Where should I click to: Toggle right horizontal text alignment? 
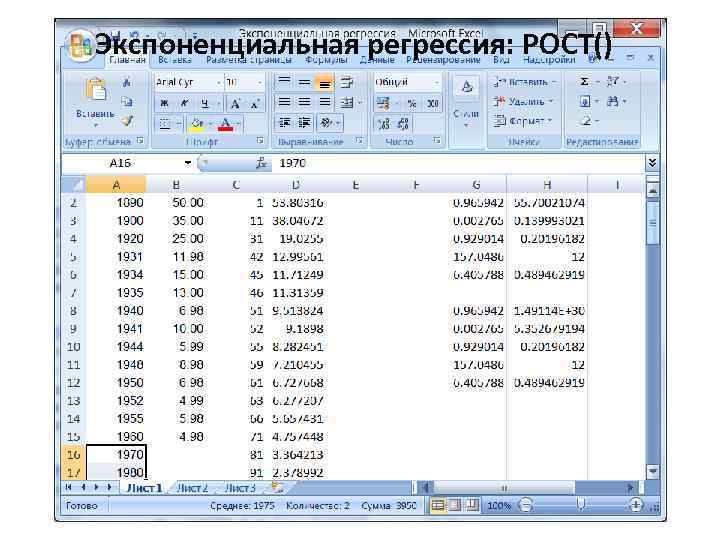pyautogui.click(x=324, y=102)
